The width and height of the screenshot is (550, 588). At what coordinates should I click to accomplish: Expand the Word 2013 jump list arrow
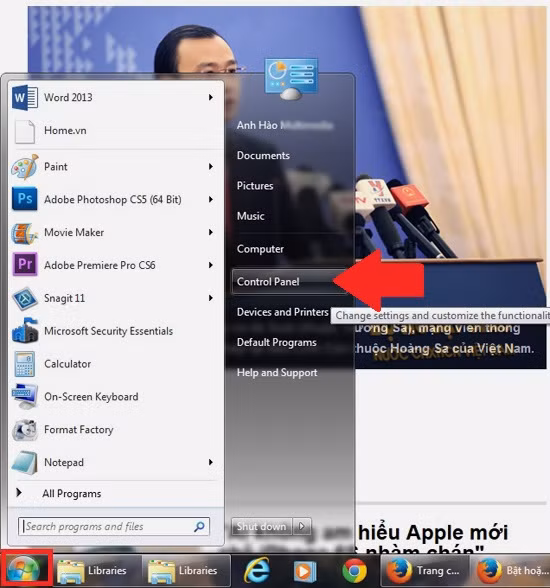211,98
